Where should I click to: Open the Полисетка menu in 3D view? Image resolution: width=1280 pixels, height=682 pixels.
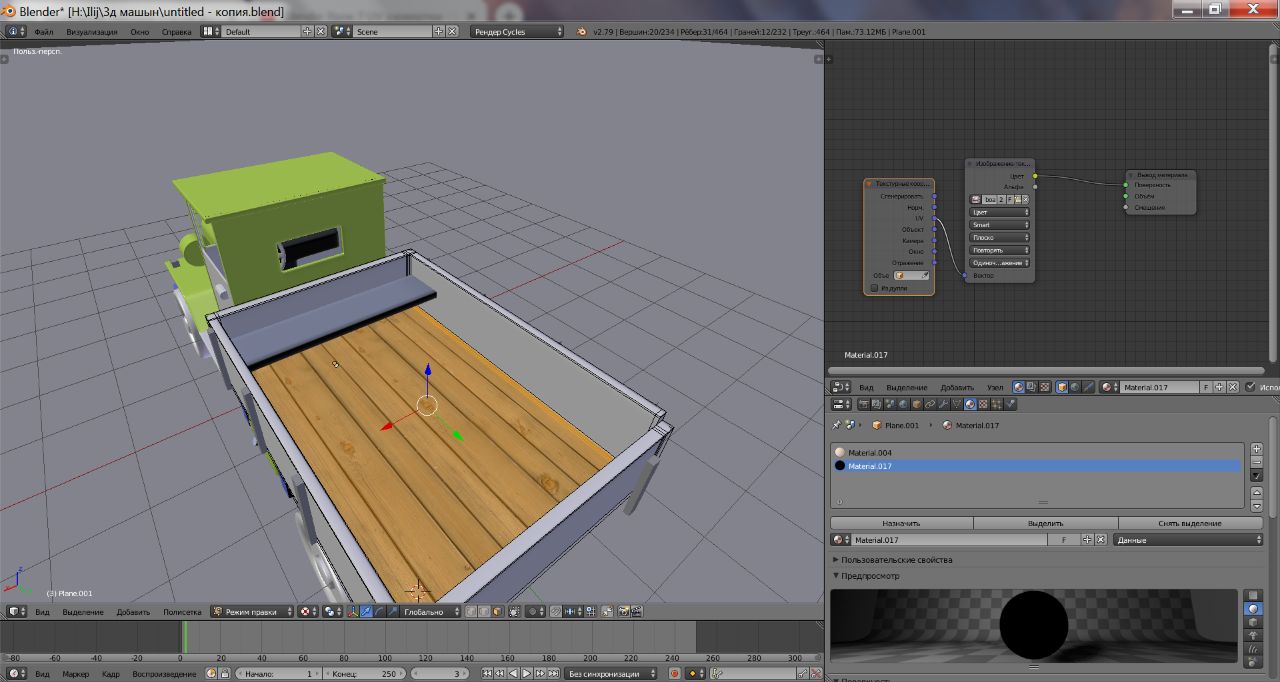(182, 612)
